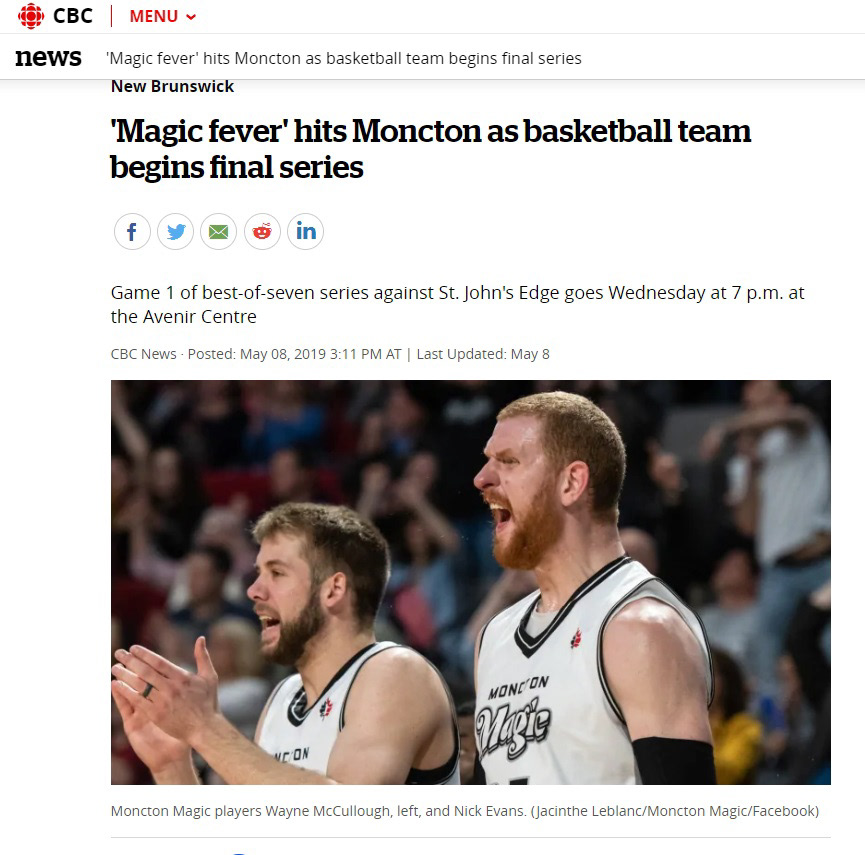Click the article title in sticky header

[344, 58]
